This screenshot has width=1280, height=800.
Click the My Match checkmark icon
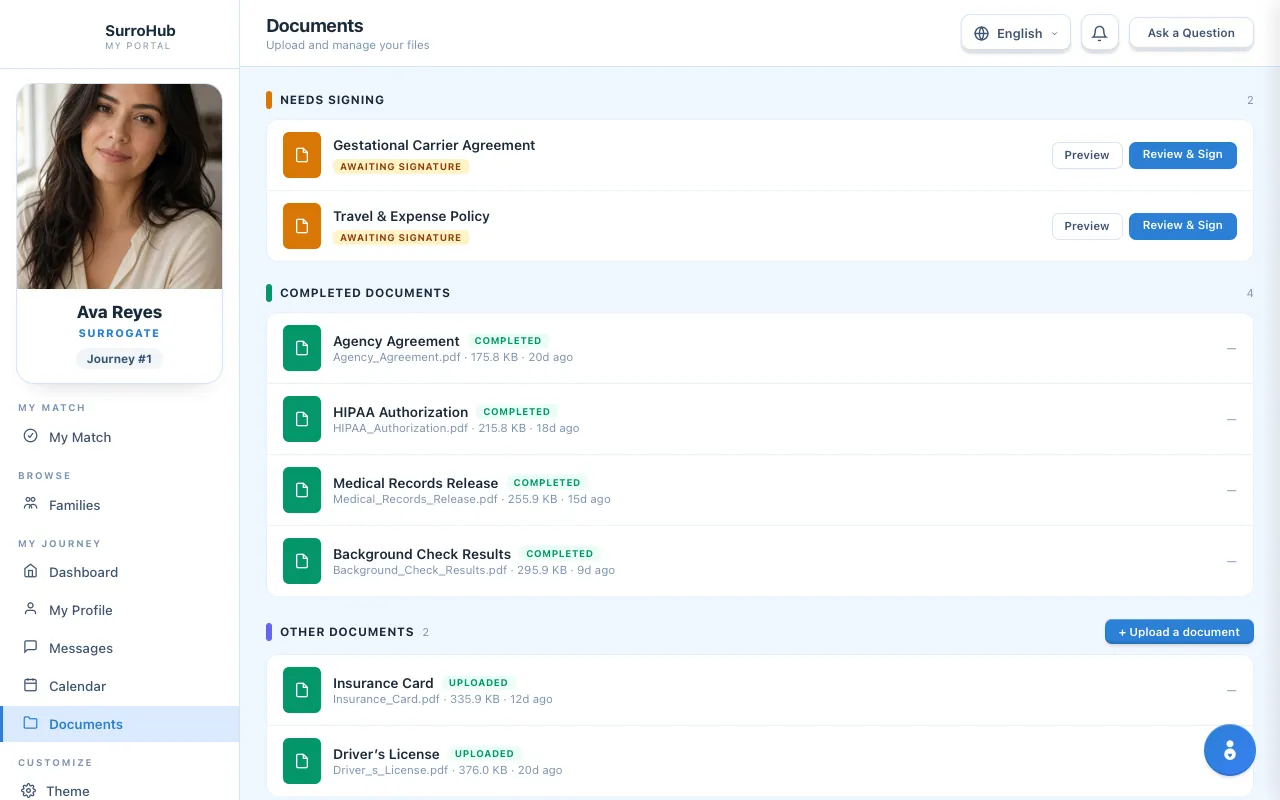point(30,436)
